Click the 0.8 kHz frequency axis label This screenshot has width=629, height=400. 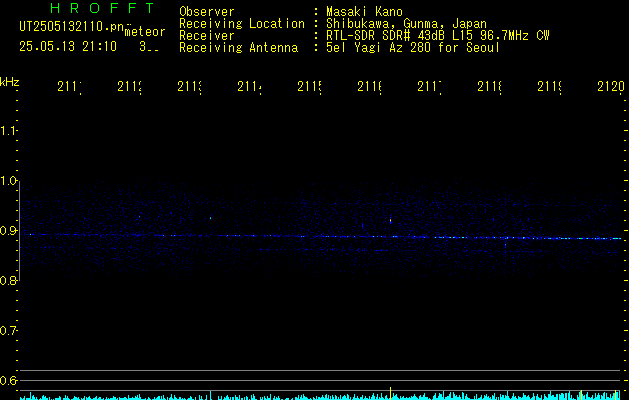[8, 280]
